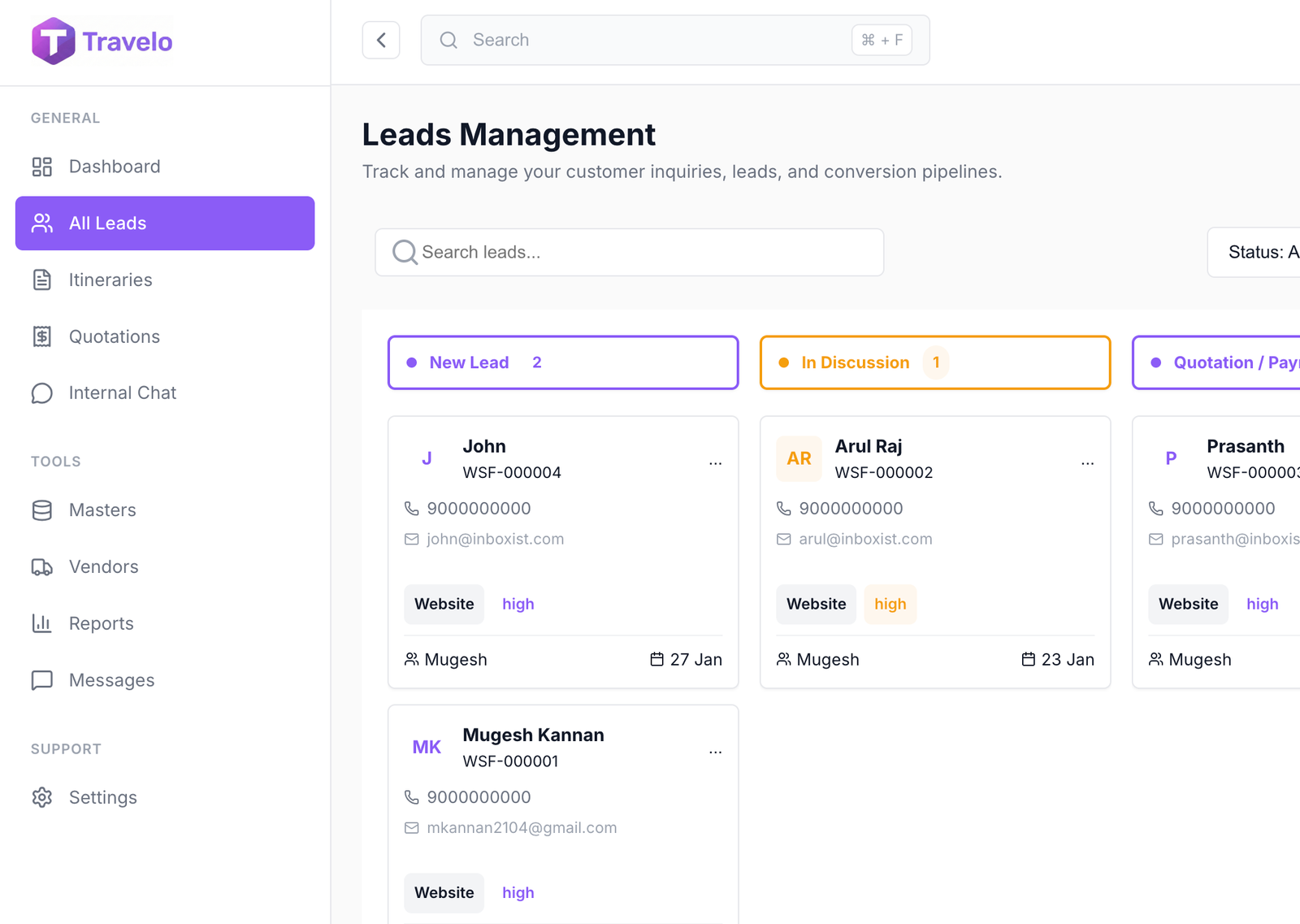Open Messages via the speech bubble icon

click(42, 680)
